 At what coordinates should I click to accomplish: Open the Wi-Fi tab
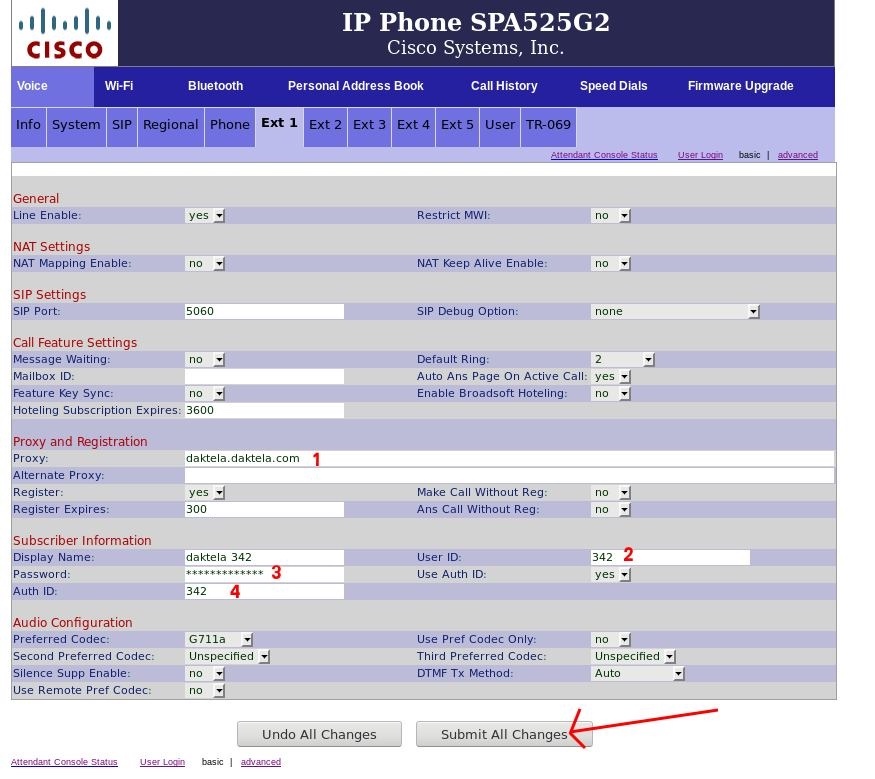tap(119, 86)
